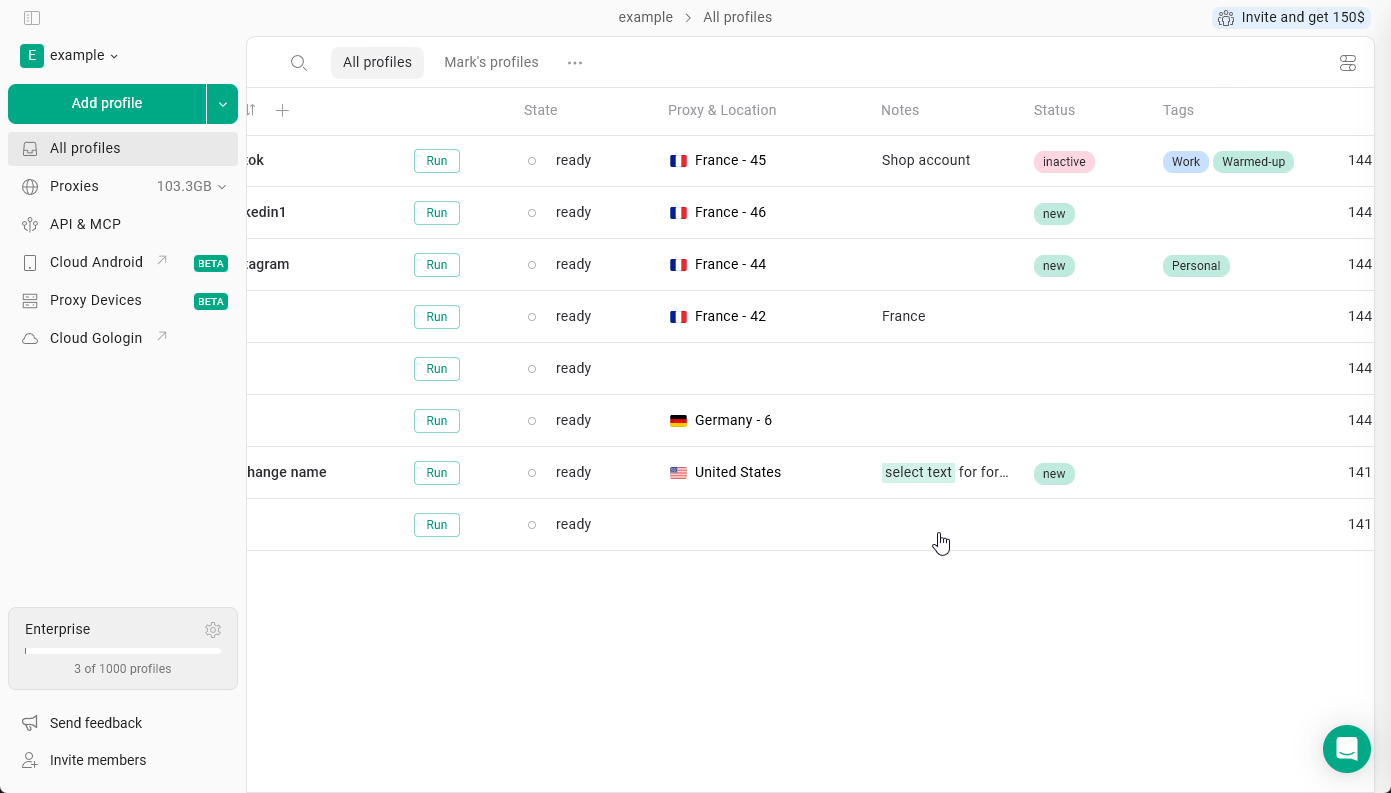Expand the Add profile dropdown arrow

tap(223, 104)
